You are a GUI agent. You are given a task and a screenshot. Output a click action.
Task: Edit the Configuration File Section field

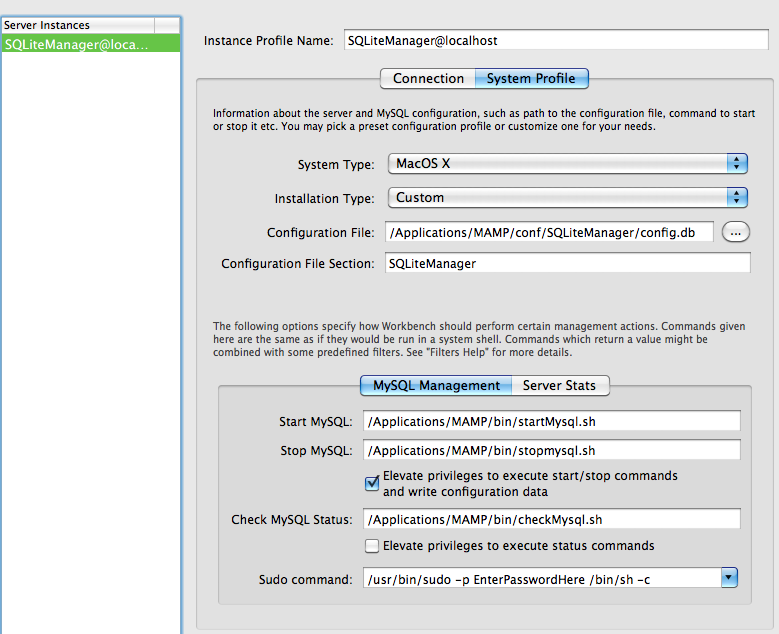567,263
